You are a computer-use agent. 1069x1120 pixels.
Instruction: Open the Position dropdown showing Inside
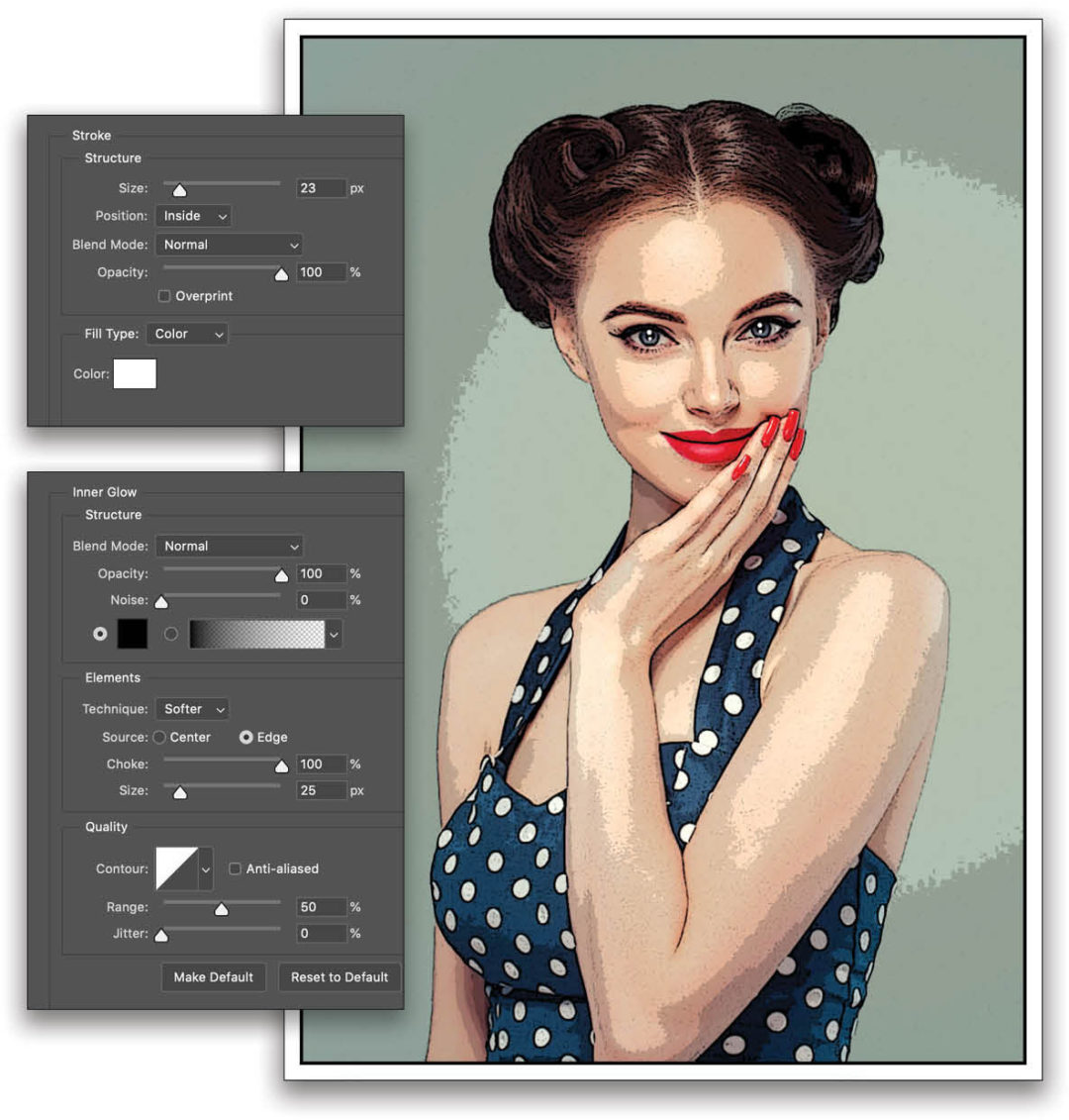click(x=192, y=216)
